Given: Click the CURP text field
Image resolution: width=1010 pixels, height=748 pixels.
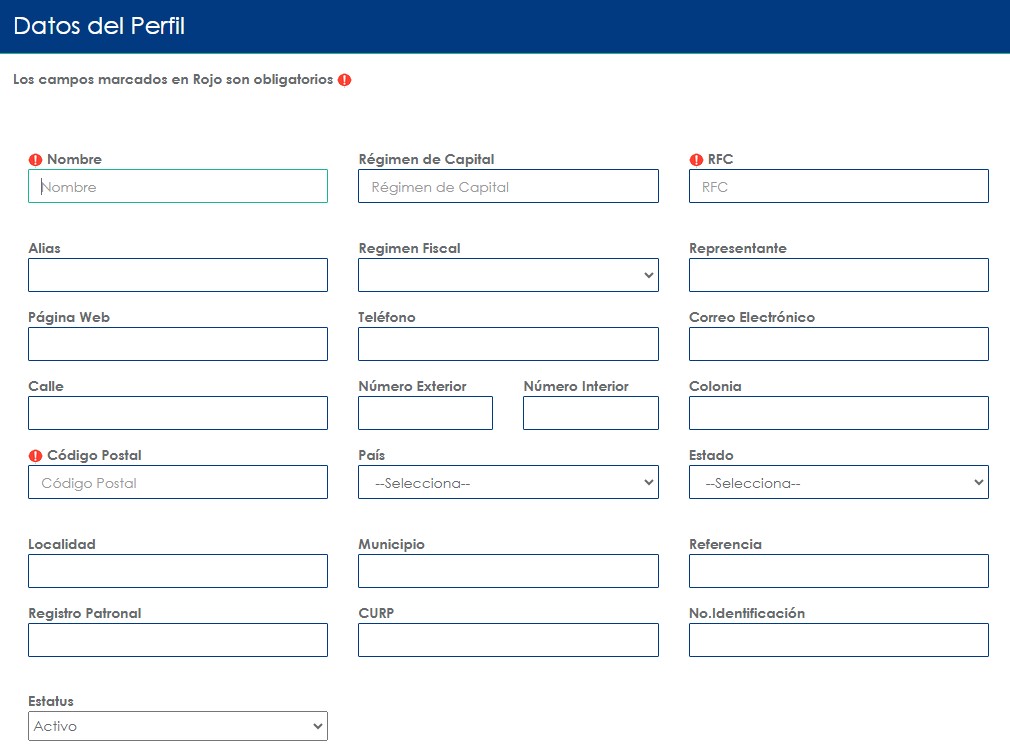Looking at the screenshot, I should (x=508, y=640).
